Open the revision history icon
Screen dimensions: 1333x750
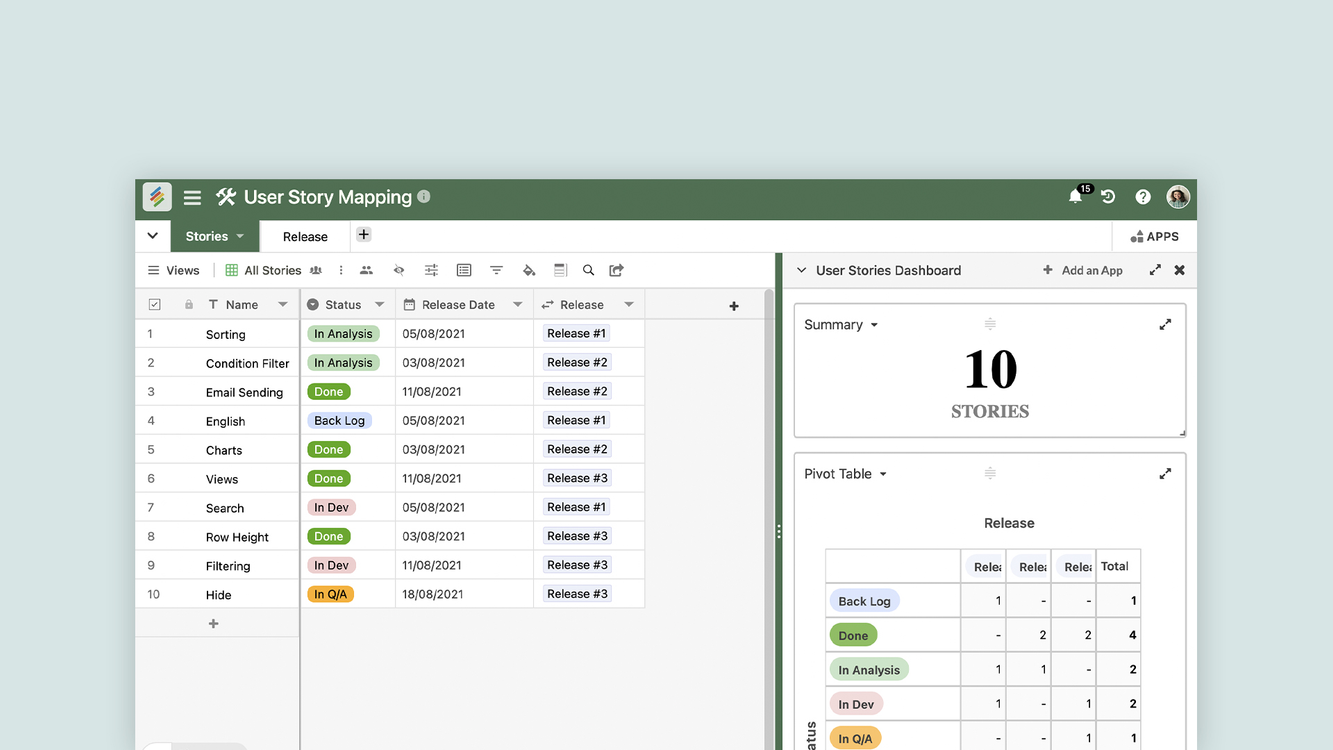coord(1108,197)
